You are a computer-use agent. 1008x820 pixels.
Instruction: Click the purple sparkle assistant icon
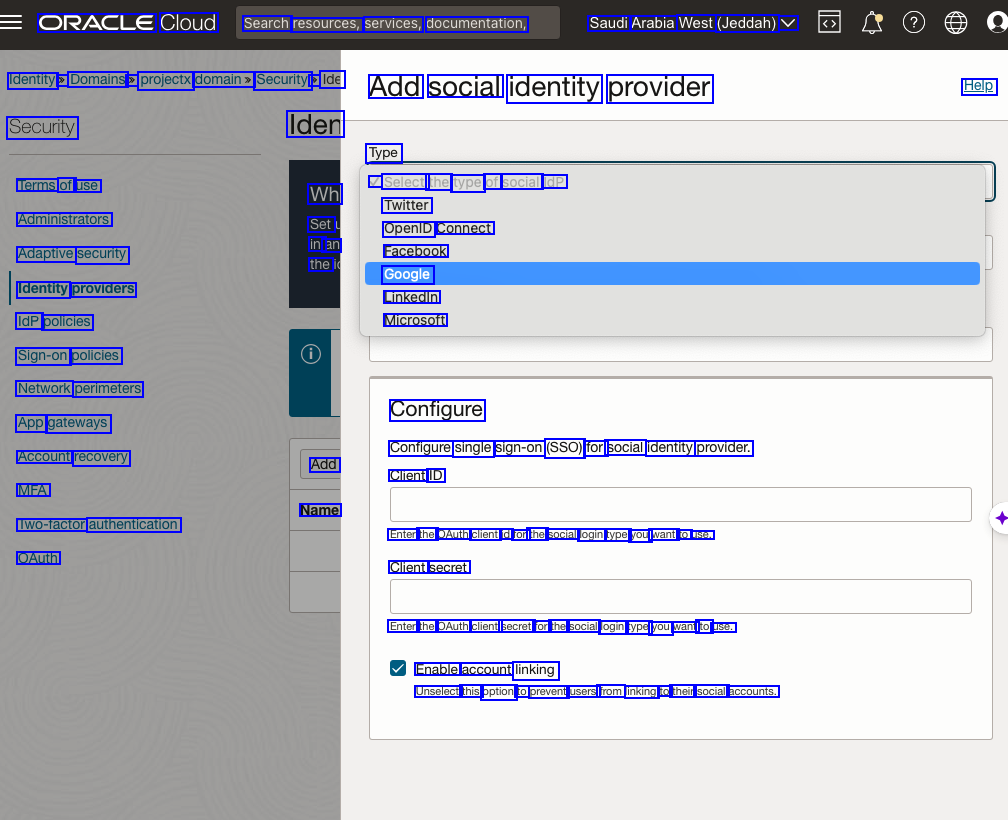coord(1001,518)
